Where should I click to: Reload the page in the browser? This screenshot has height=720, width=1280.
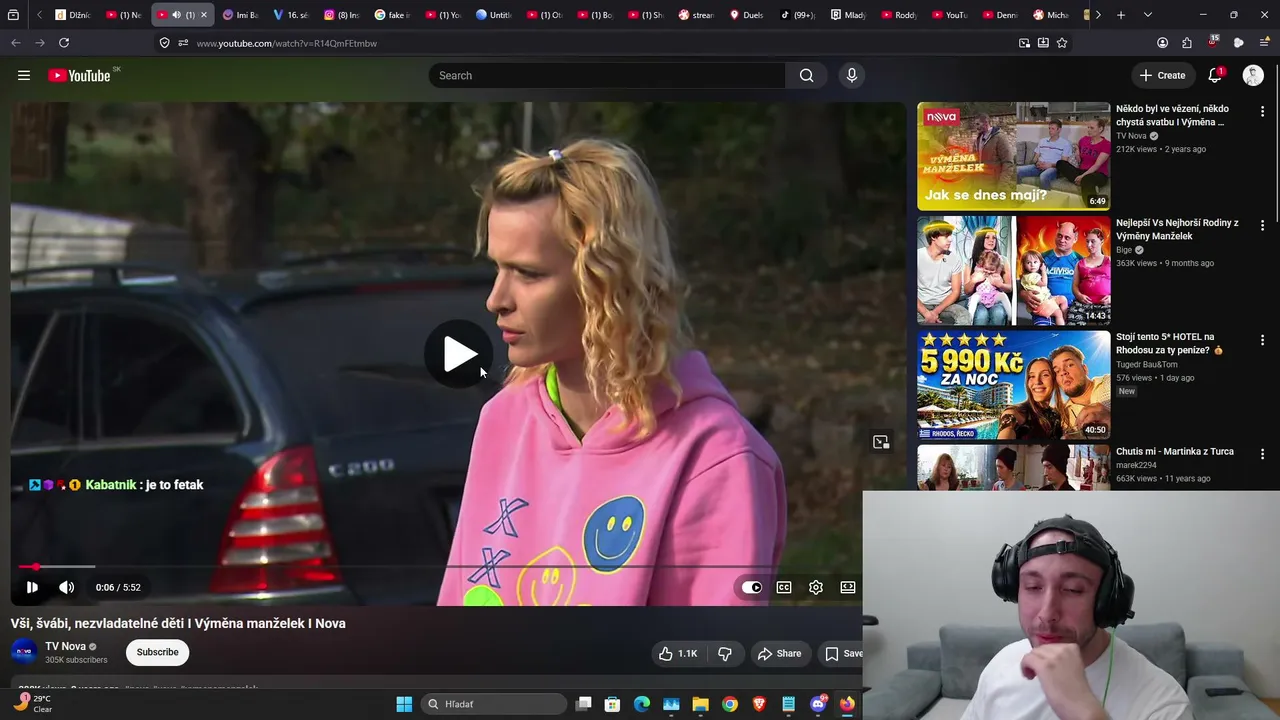pyautogui.click(x=64, y=43)
